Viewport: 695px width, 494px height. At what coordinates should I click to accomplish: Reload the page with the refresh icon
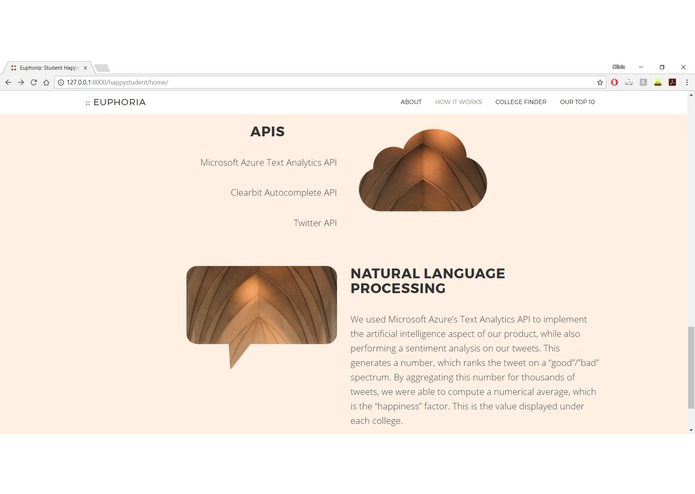coord(34,82)
